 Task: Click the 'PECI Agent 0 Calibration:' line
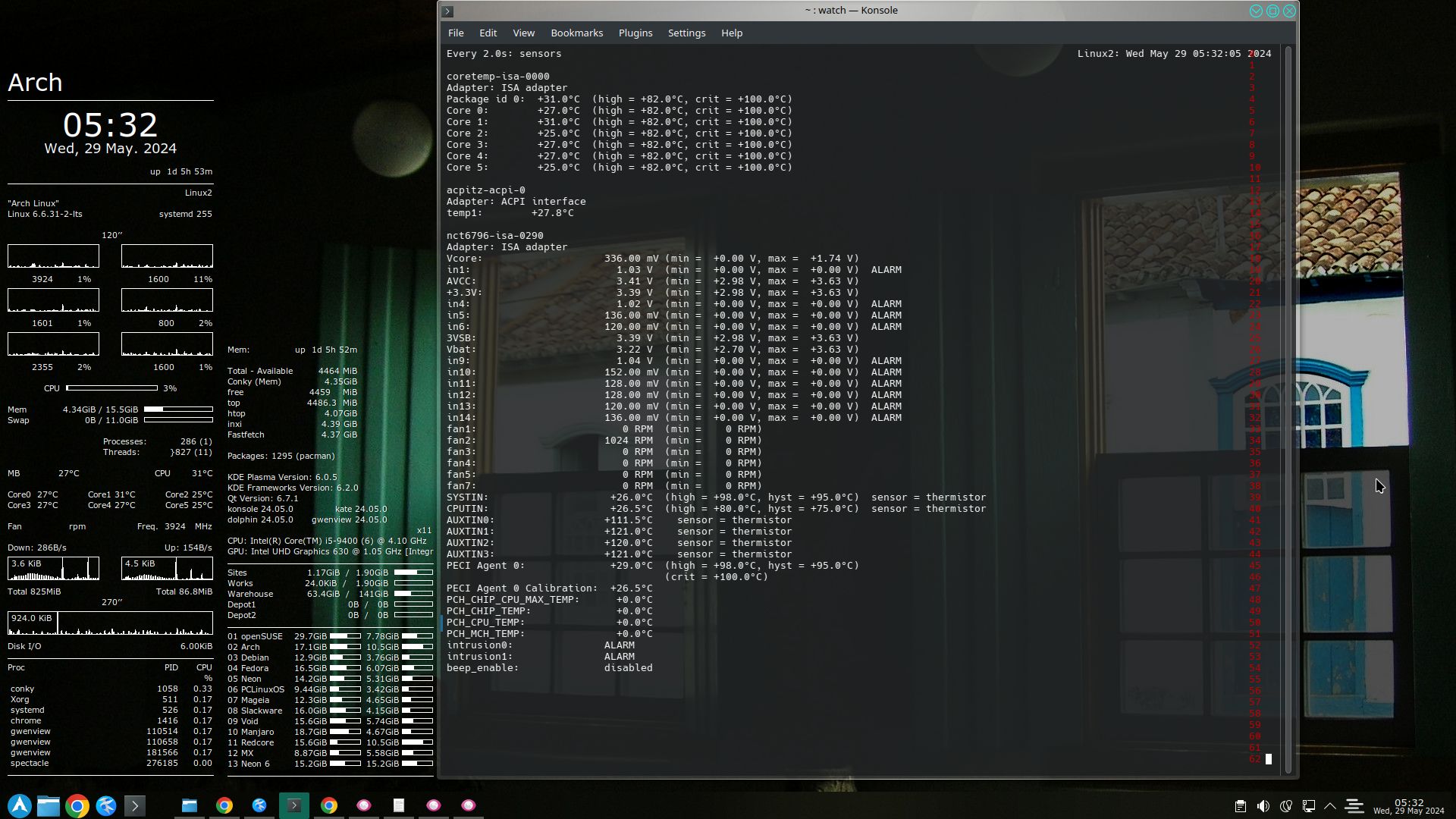coord(549,588)
